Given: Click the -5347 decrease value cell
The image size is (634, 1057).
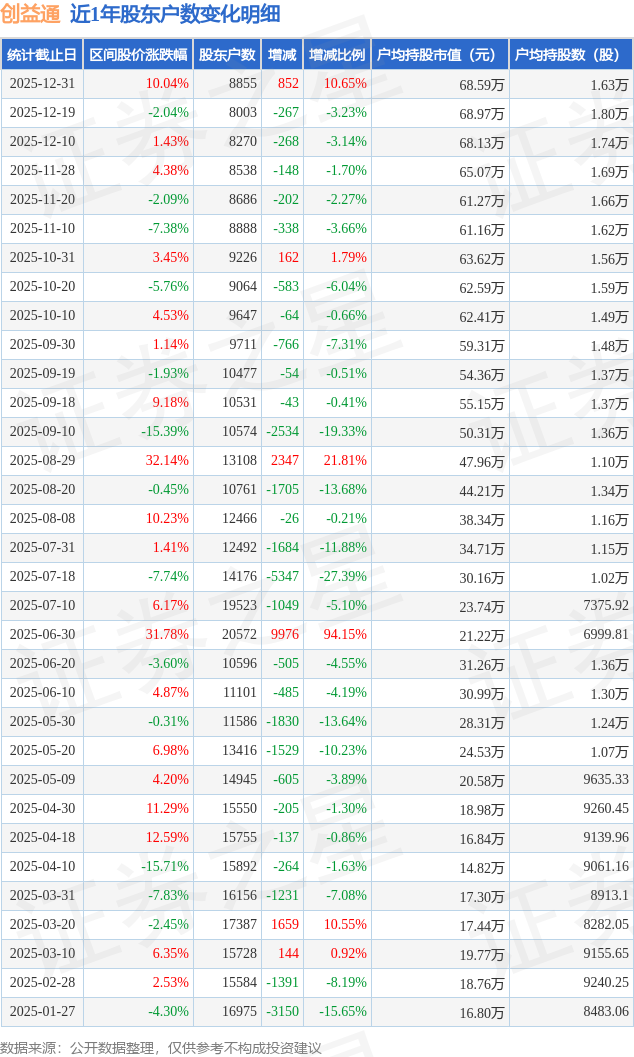Looking at the screenshot, I should (282, 577).
